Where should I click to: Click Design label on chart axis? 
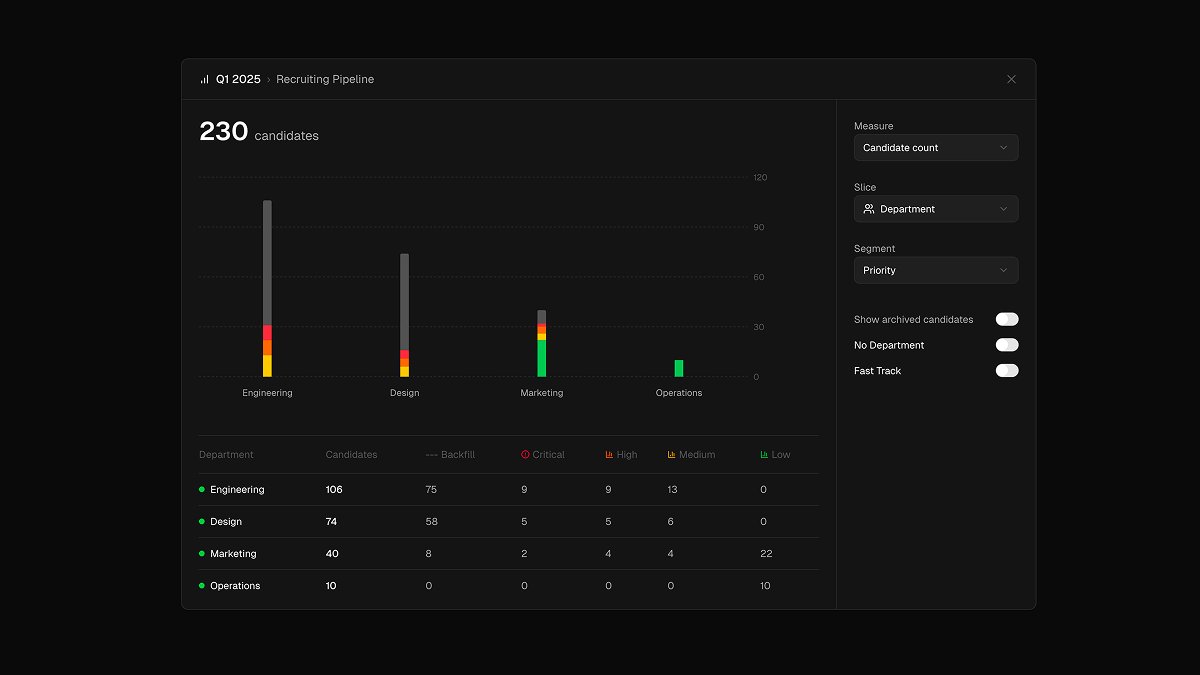[x=404, y=393]
